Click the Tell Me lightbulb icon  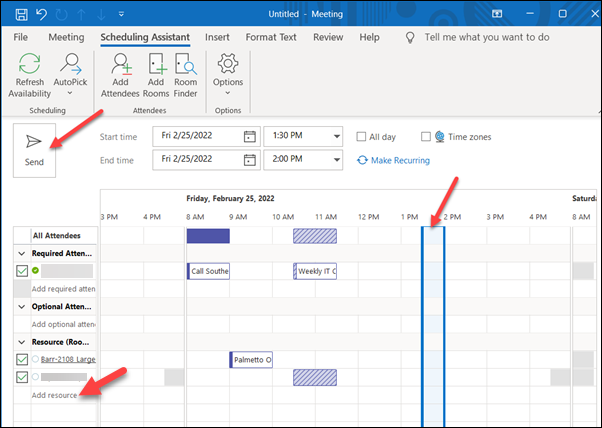point(410,38)
